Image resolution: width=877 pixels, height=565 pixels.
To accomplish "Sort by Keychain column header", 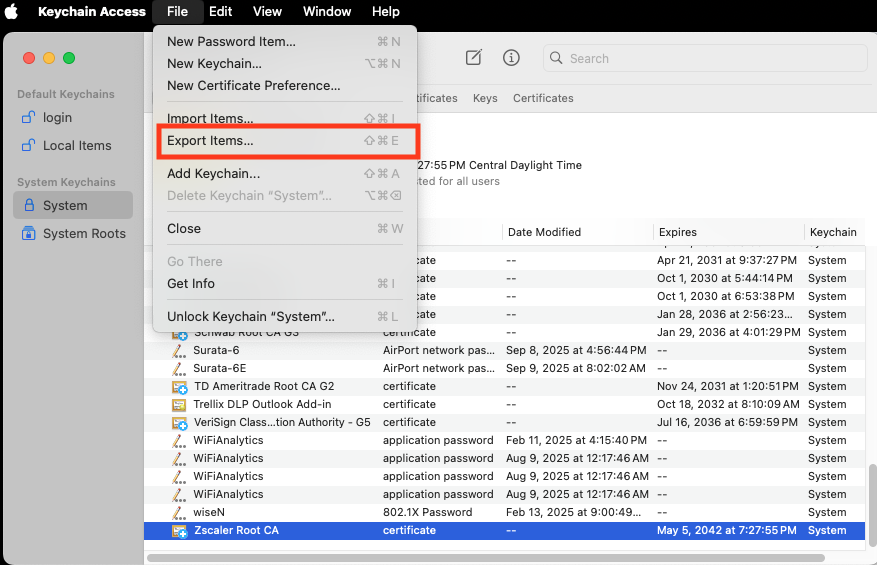I will 834,232.
